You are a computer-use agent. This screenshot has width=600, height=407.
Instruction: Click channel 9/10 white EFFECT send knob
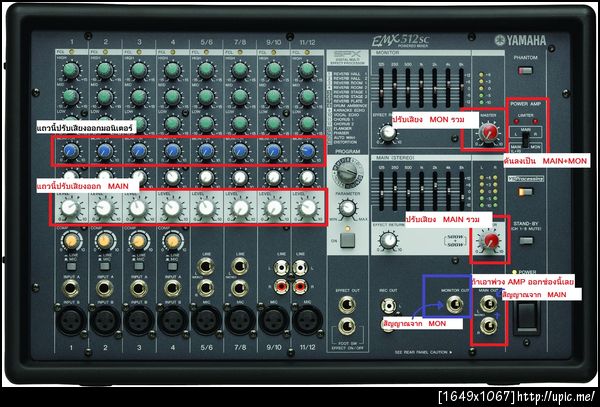(x=274, y=177)
